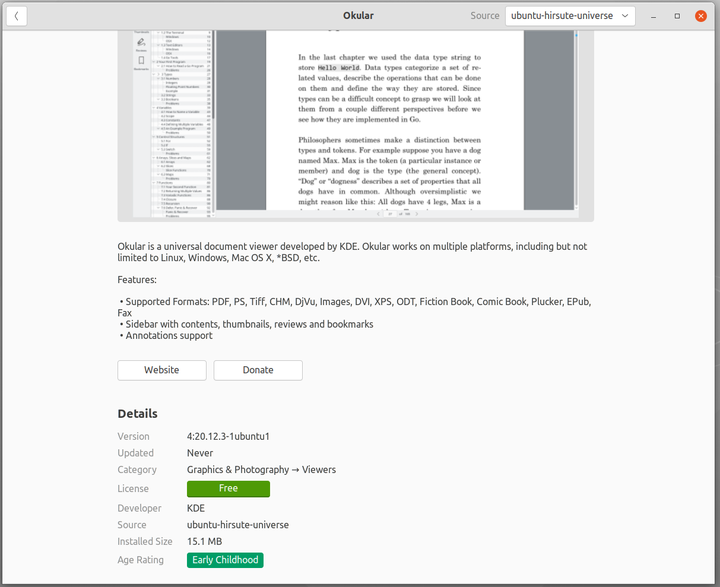Open Okular's Website button
720x587 pixels.
pyautogui.click(x=162, y=370)
